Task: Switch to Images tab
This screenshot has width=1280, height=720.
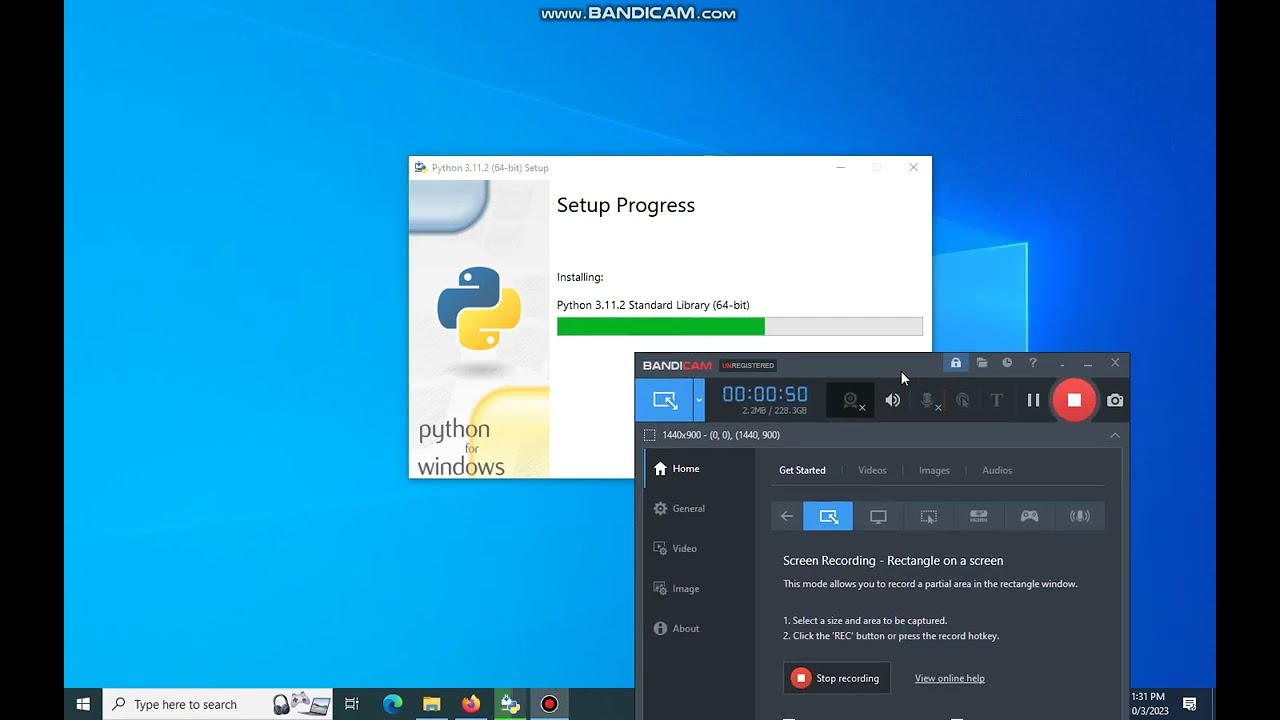Action: pos(934,470)
